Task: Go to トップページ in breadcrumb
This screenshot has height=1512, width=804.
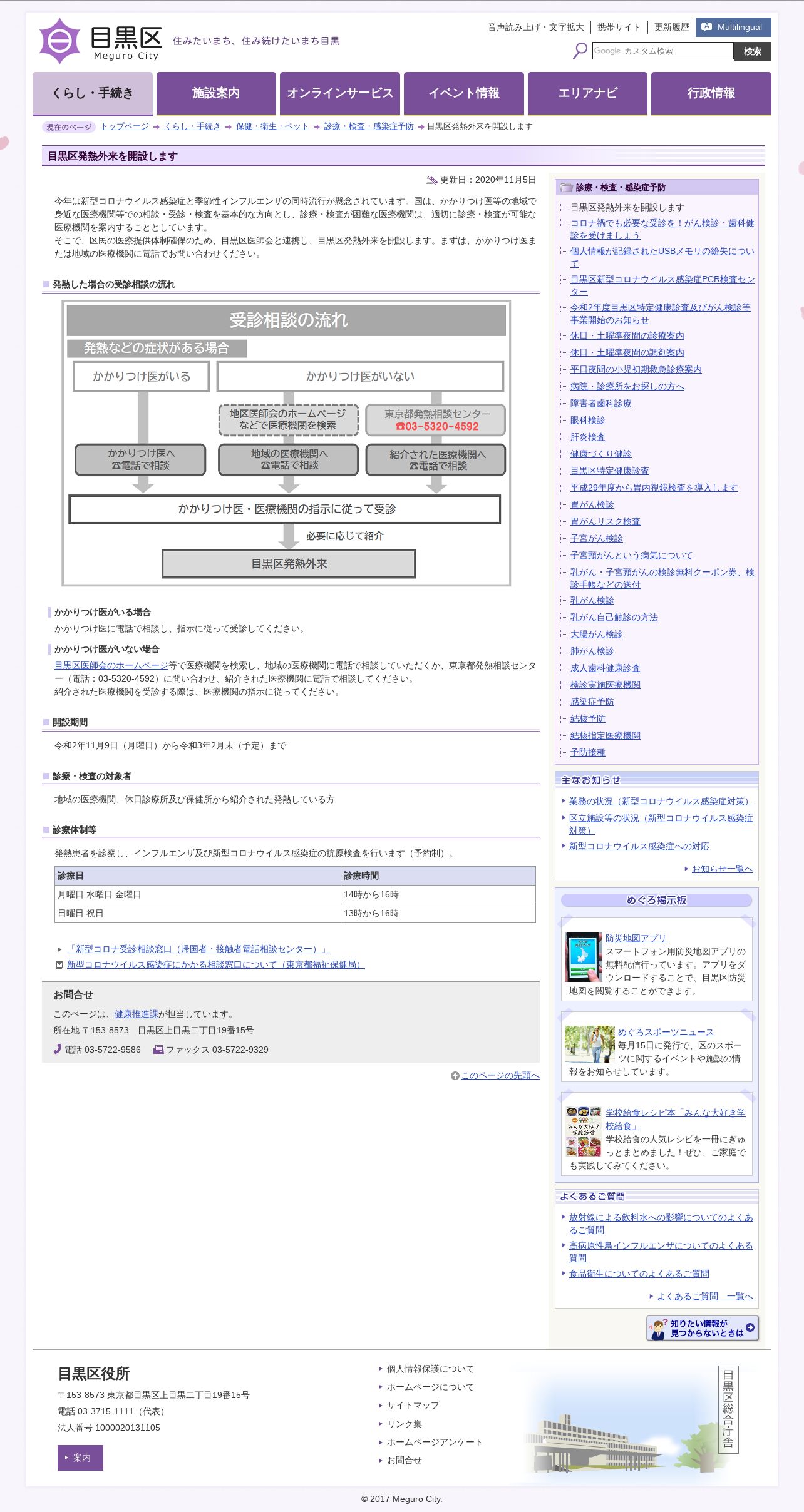Action: (125, 126)
